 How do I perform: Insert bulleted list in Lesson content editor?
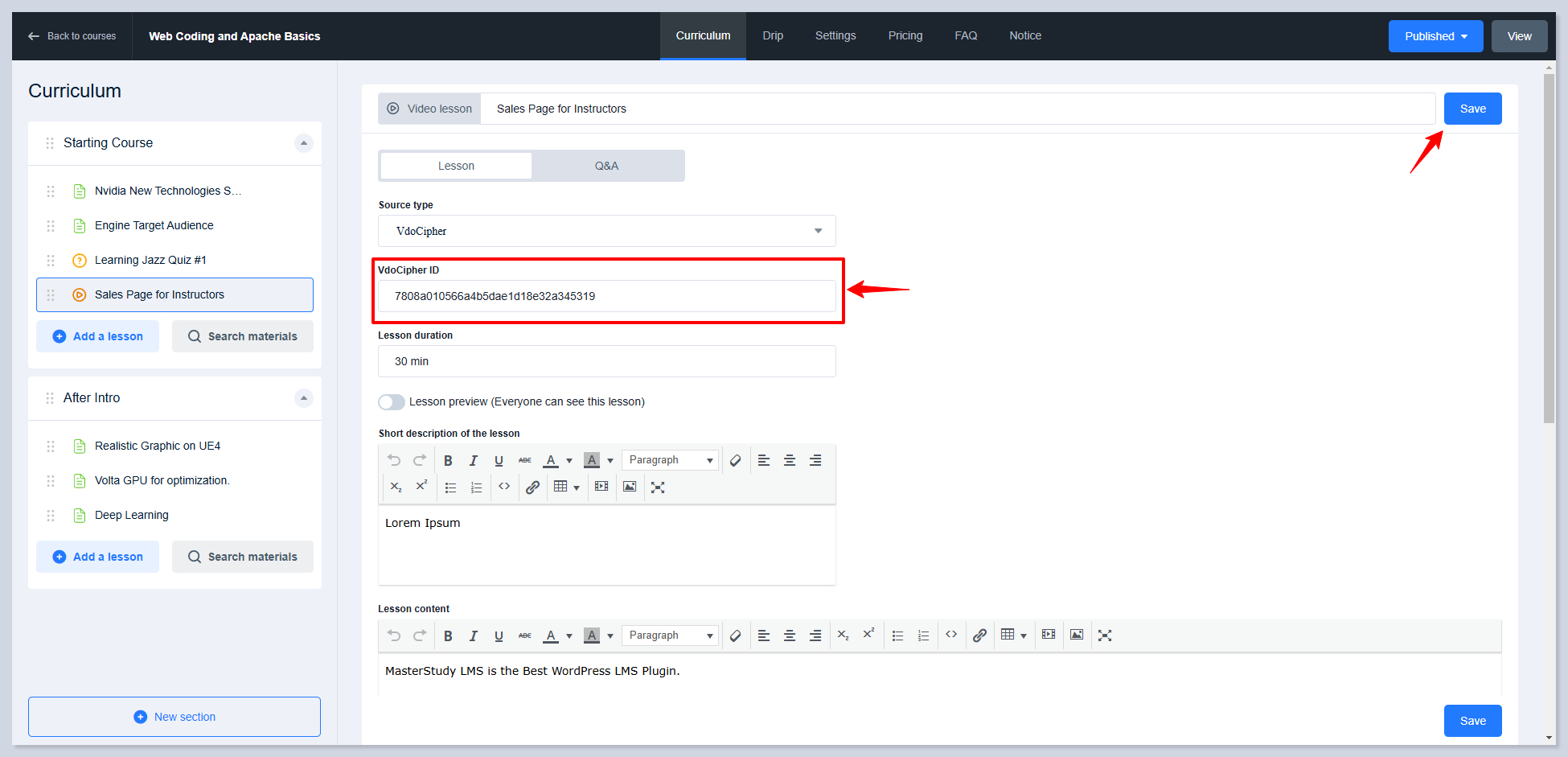897,636
